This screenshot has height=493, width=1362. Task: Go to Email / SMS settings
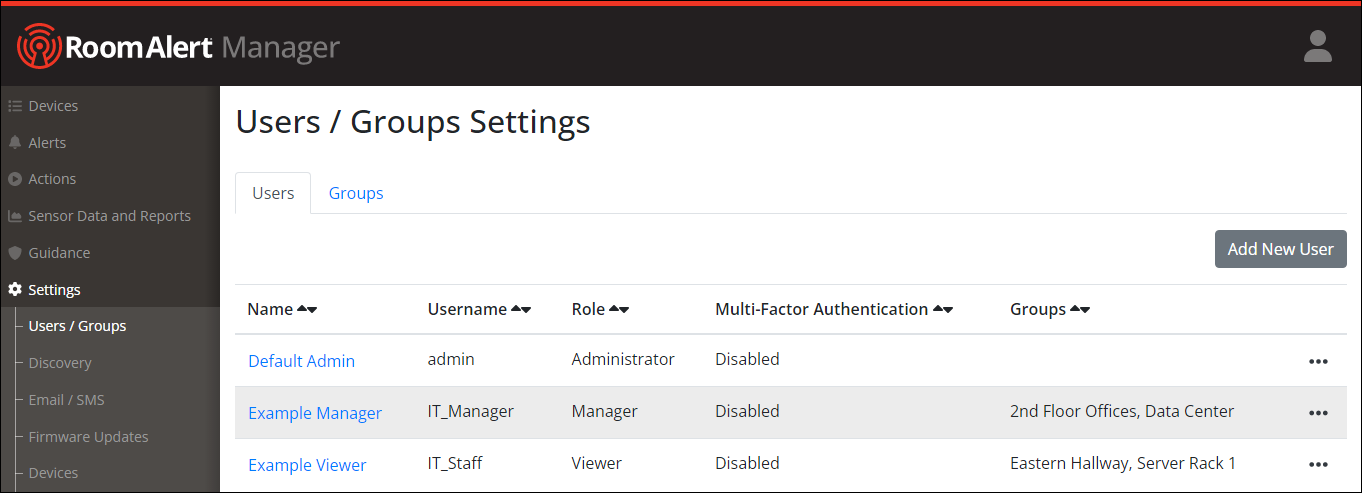tap(66, 400)
